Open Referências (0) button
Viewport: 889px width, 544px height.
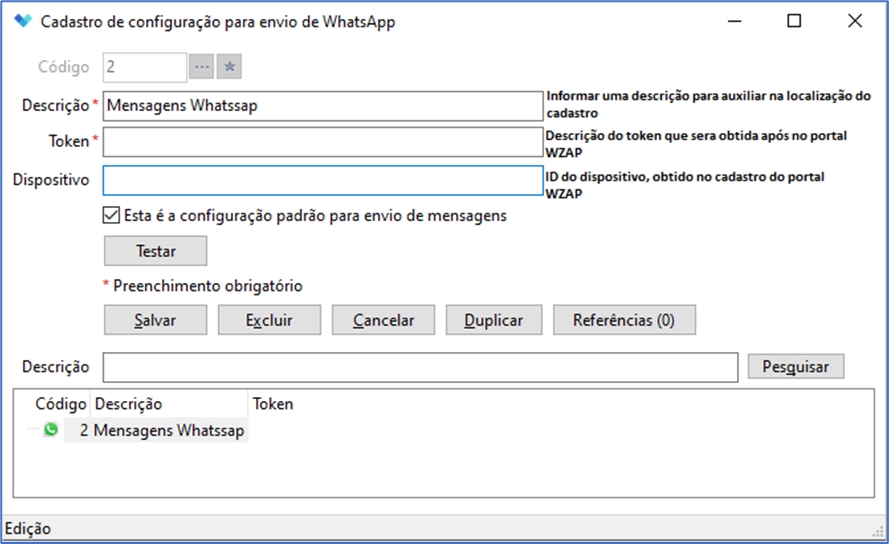point(624,320)
